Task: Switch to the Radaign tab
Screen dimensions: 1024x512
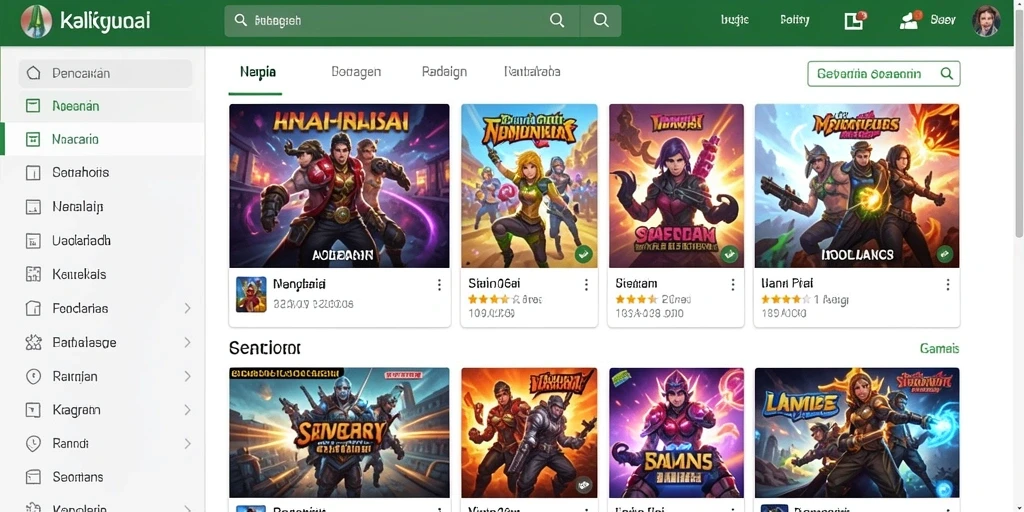Action: coord(444,72)
